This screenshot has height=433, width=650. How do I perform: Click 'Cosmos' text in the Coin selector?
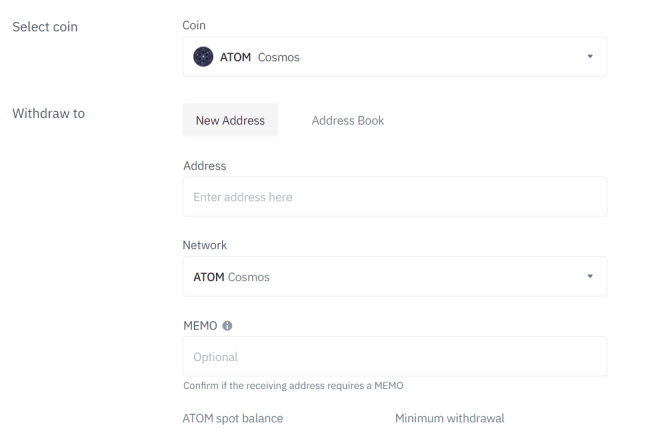[278, 57]
